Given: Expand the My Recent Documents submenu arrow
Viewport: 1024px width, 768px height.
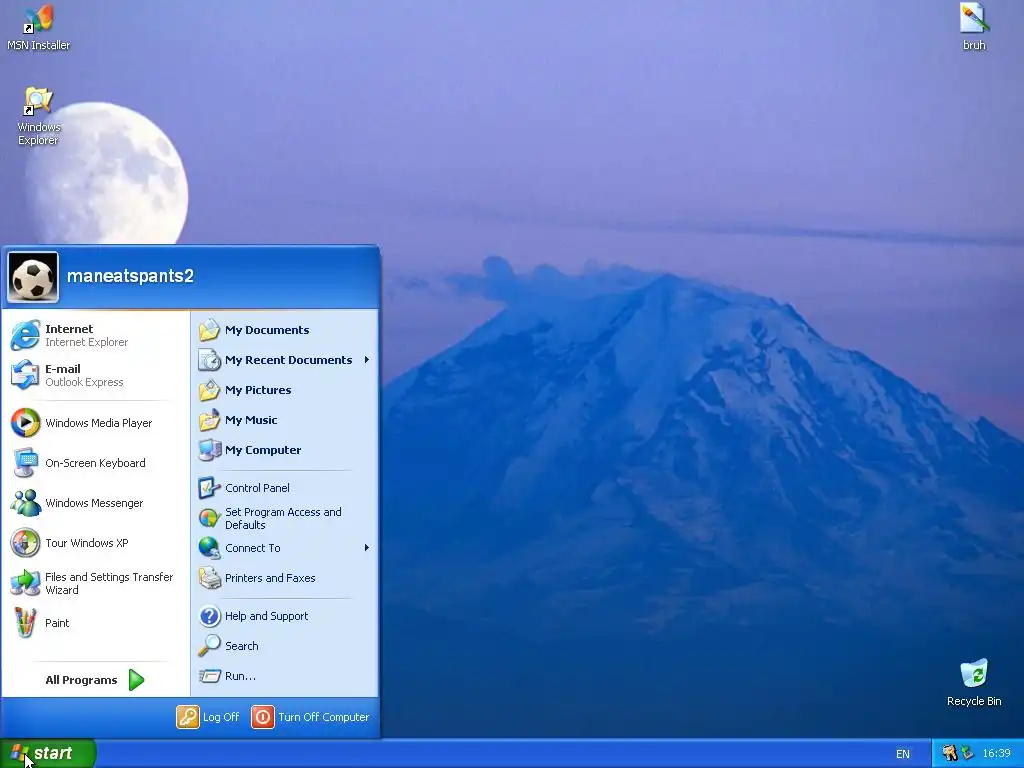Looking at the screenshot, I should click(367, 360).
